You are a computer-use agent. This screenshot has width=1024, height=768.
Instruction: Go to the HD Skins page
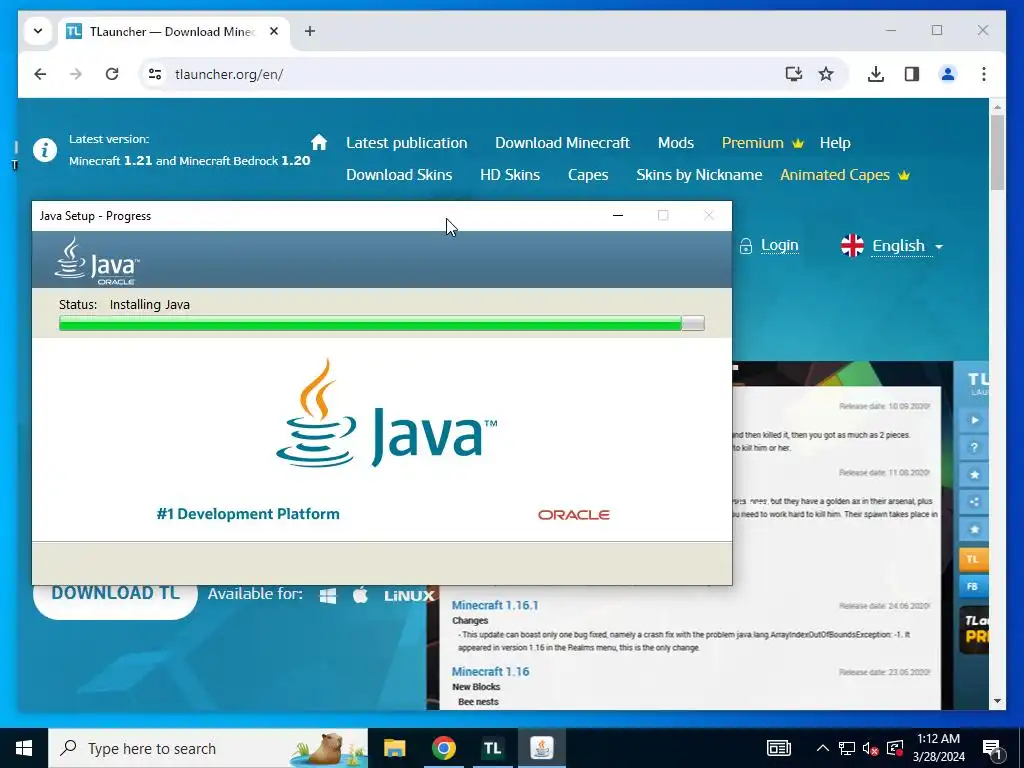click(x=509, y=174)
